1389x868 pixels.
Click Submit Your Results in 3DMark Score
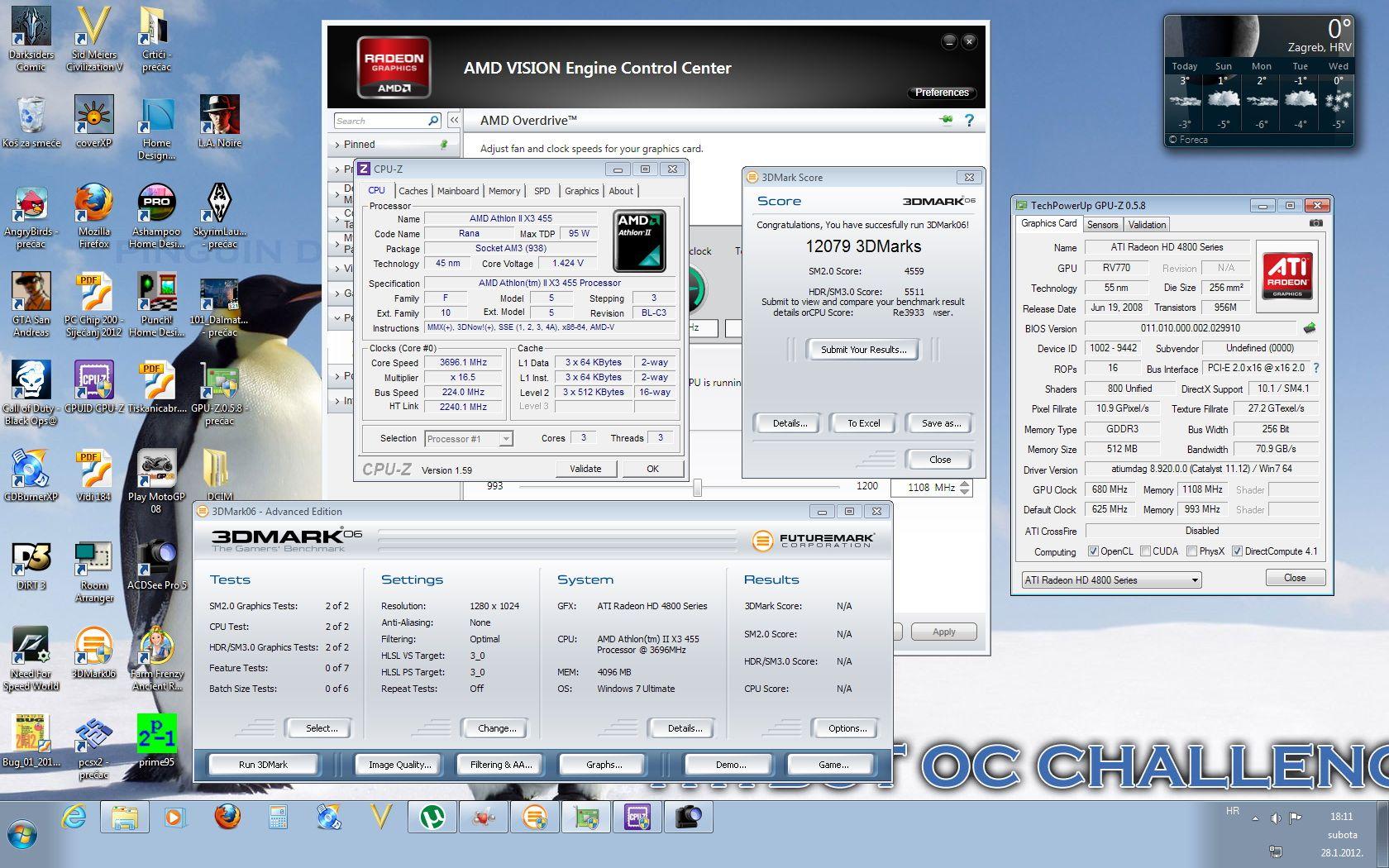click(x=864, y=350)
